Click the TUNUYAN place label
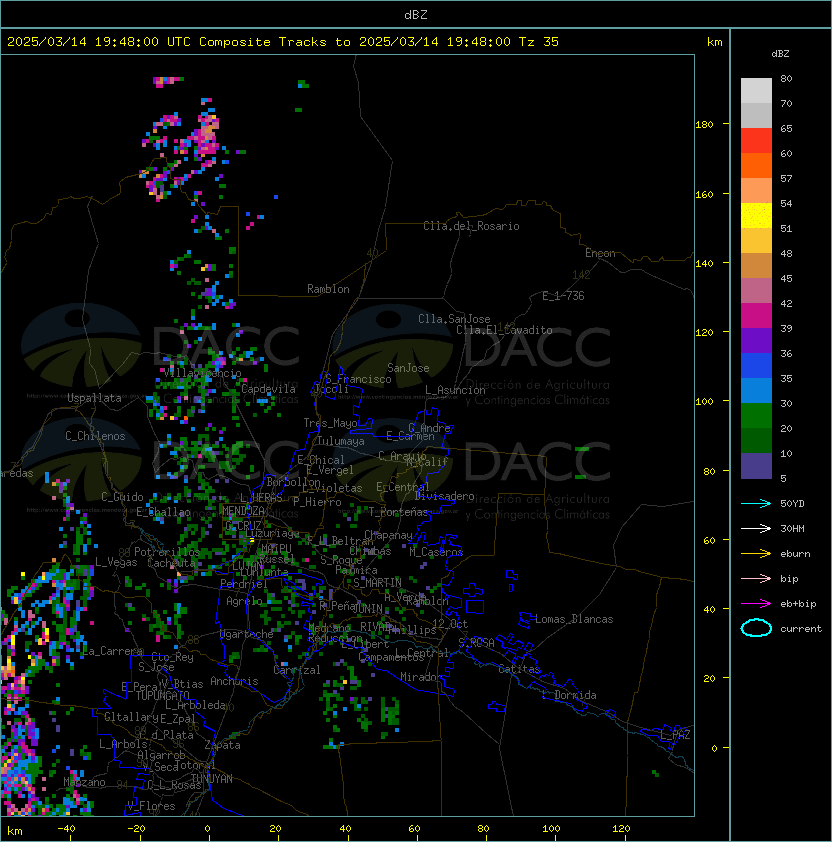The width and height of the screenshot is (832, 842). (x=212, y=779)
